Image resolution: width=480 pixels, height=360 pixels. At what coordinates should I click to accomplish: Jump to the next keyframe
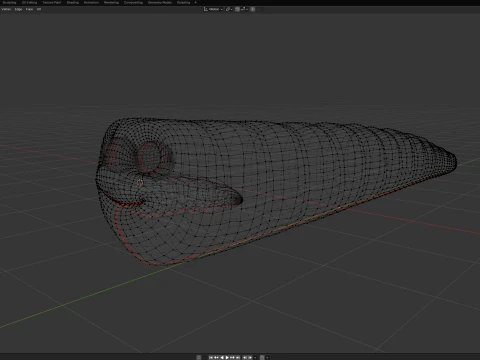click(x=232, y=357)
